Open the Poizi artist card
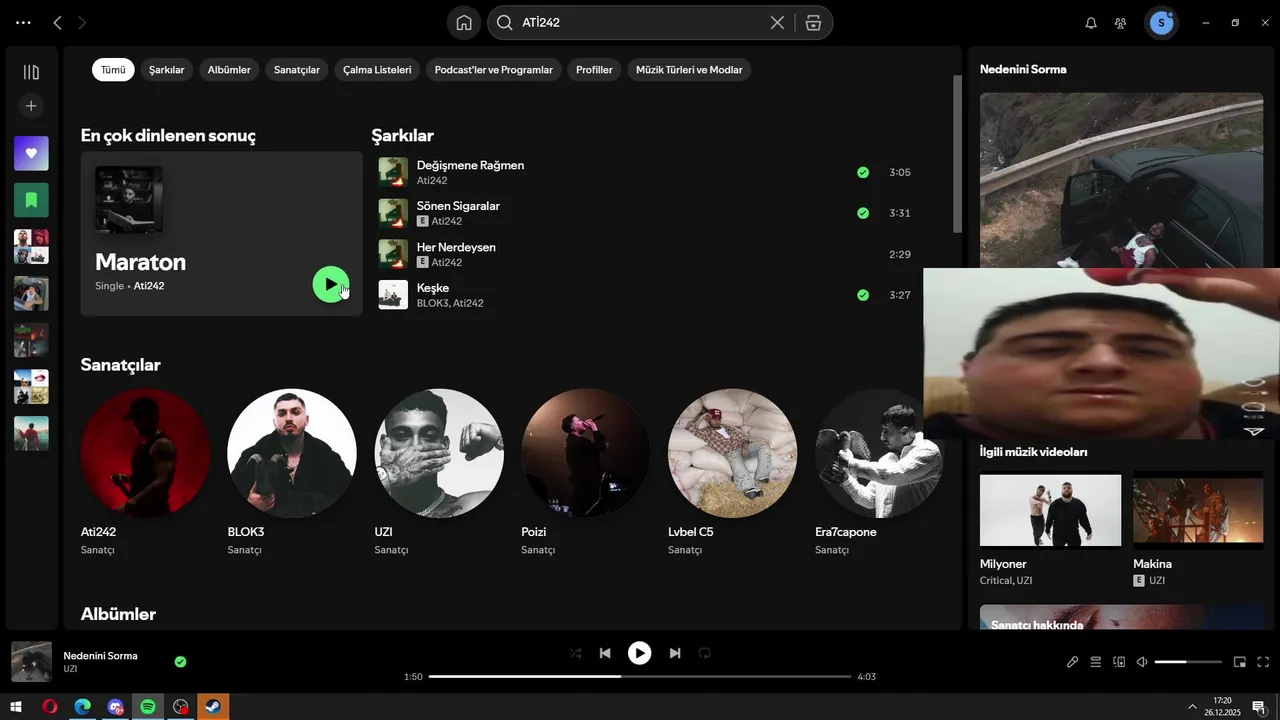 [586, 472]
